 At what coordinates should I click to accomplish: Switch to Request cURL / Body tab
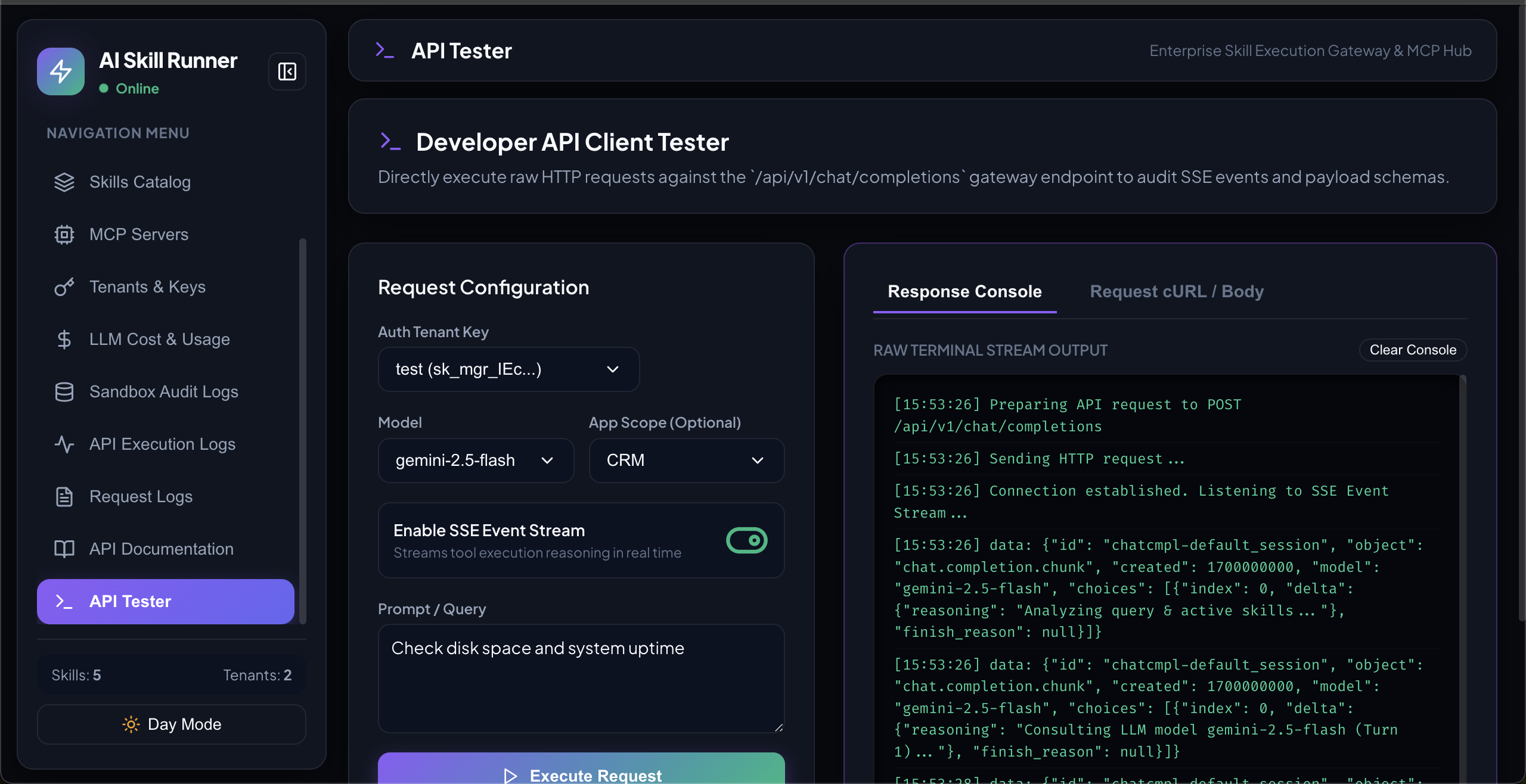(x=1177, y=291)
